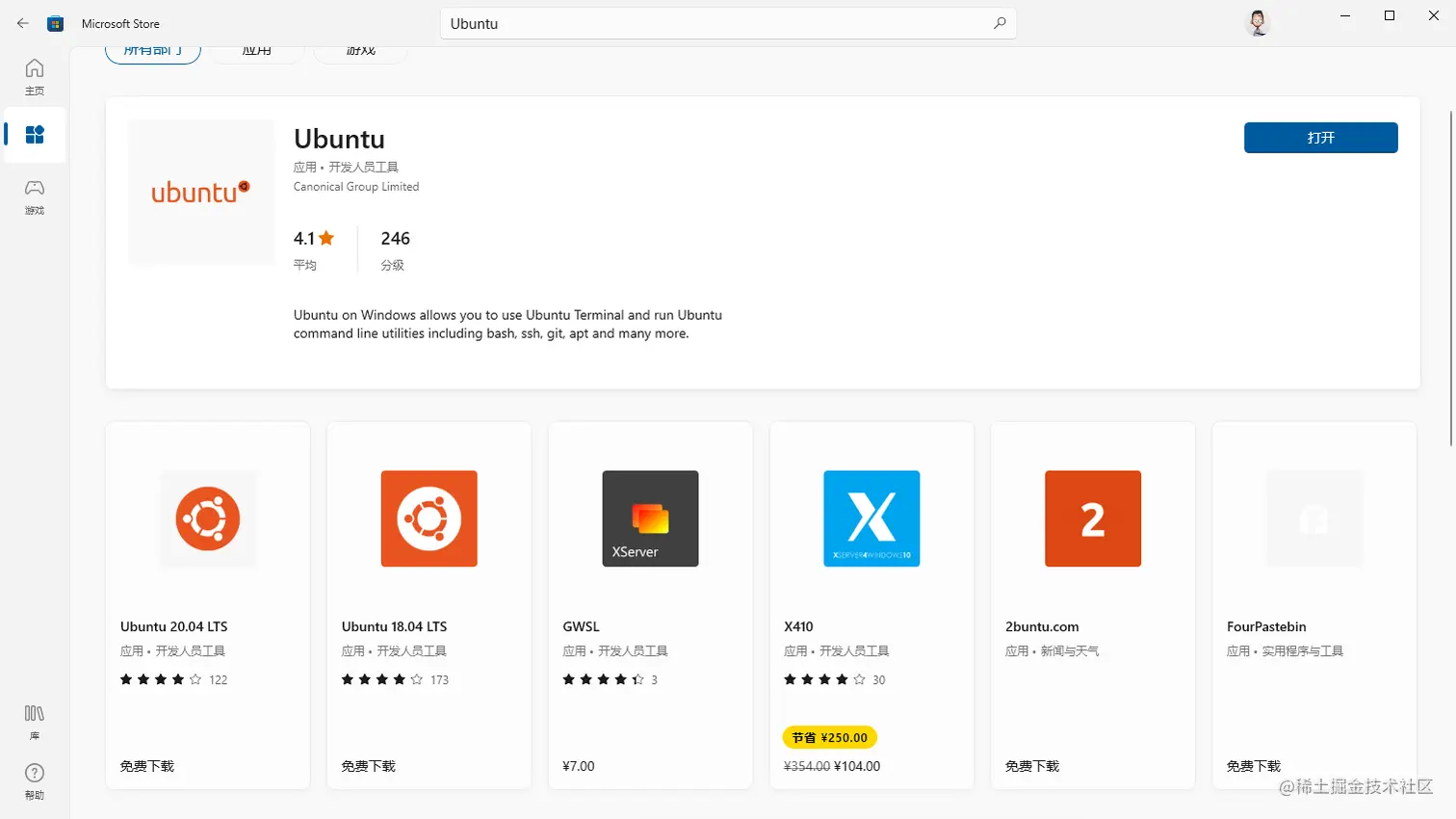The image size is (1456, 819).
Task: Click 免费下载 under Ubuntu 18.04 LTS
Action: 369,766
